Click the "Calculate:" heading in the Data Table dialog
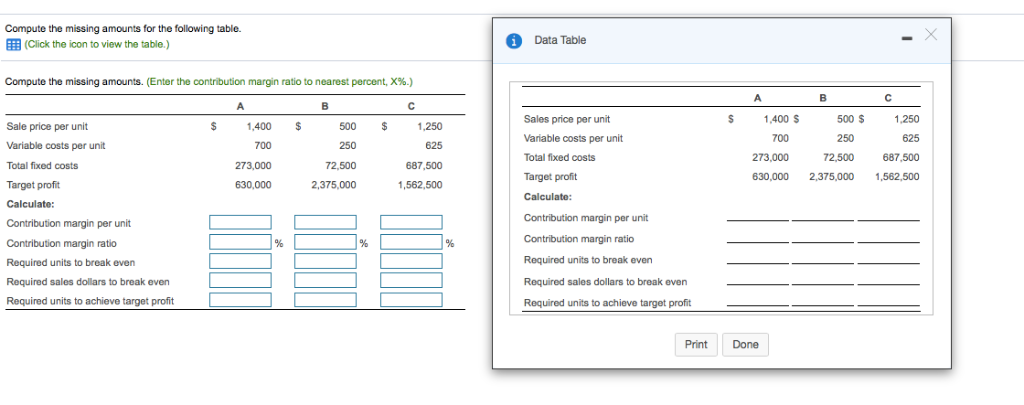 (548, 197)
